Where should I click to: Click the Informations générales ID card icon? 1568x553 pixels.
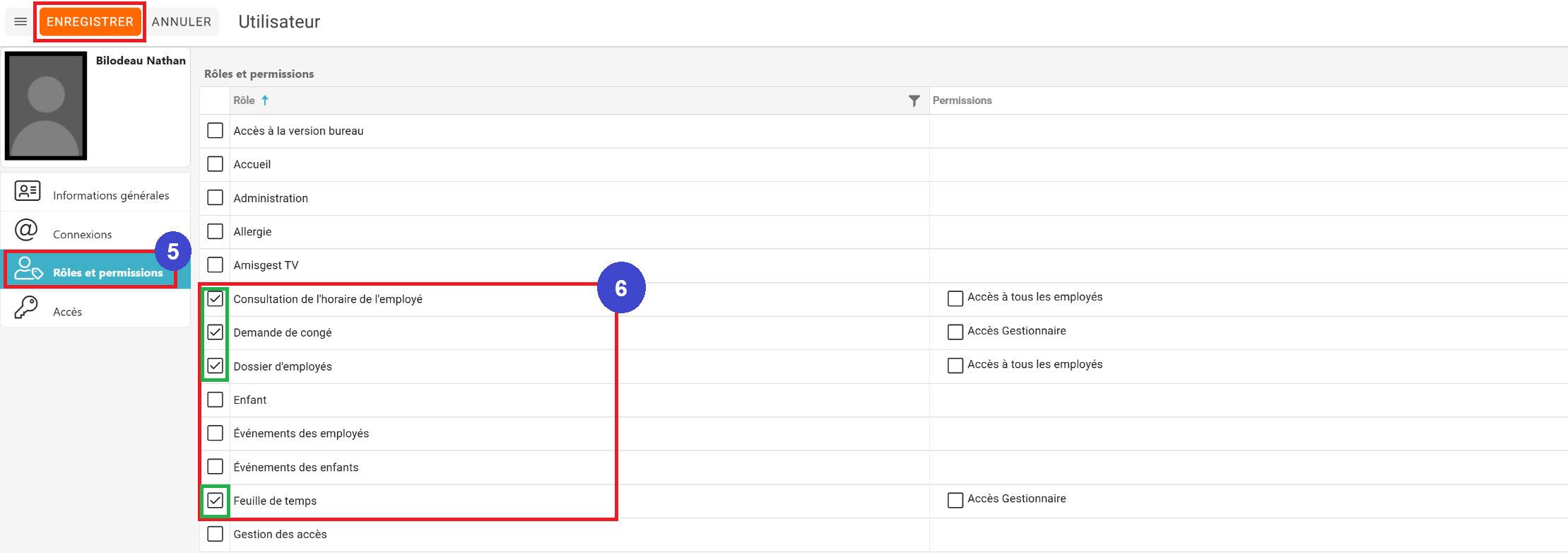coord(28,191)
